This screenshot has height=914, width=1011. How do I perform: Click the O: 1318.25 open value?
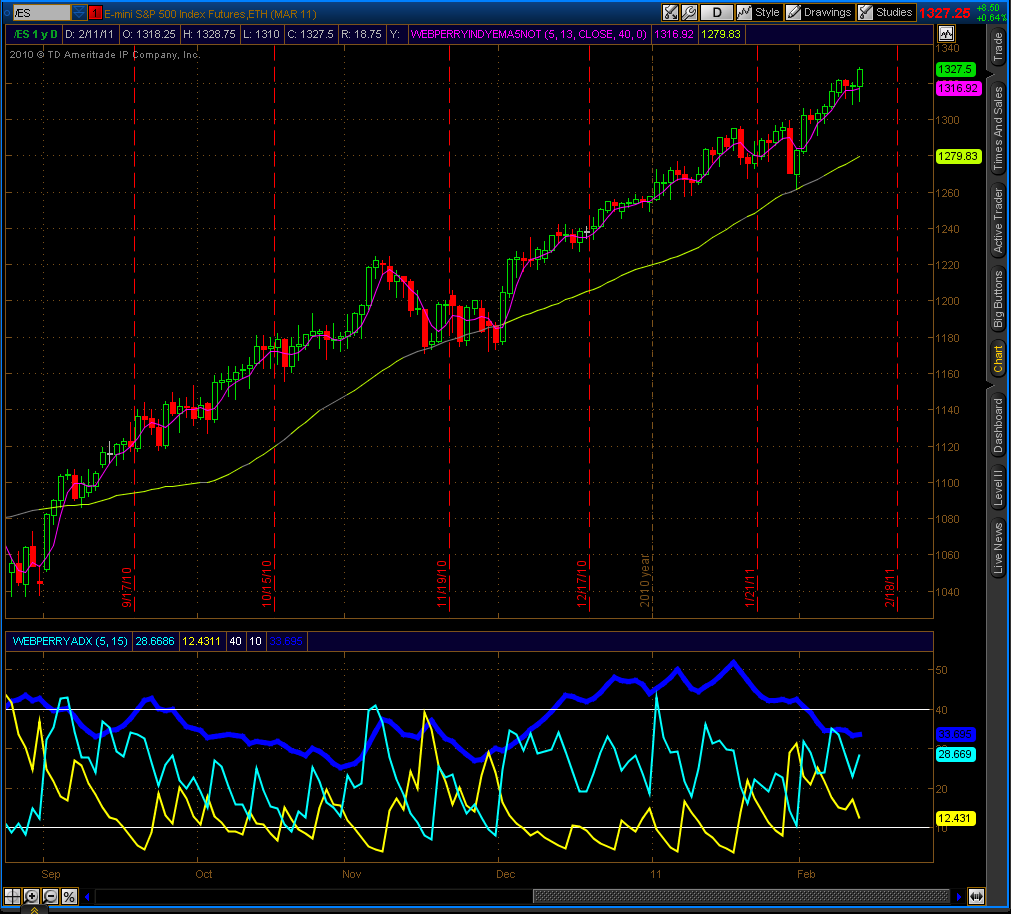(x=149, y=34)
